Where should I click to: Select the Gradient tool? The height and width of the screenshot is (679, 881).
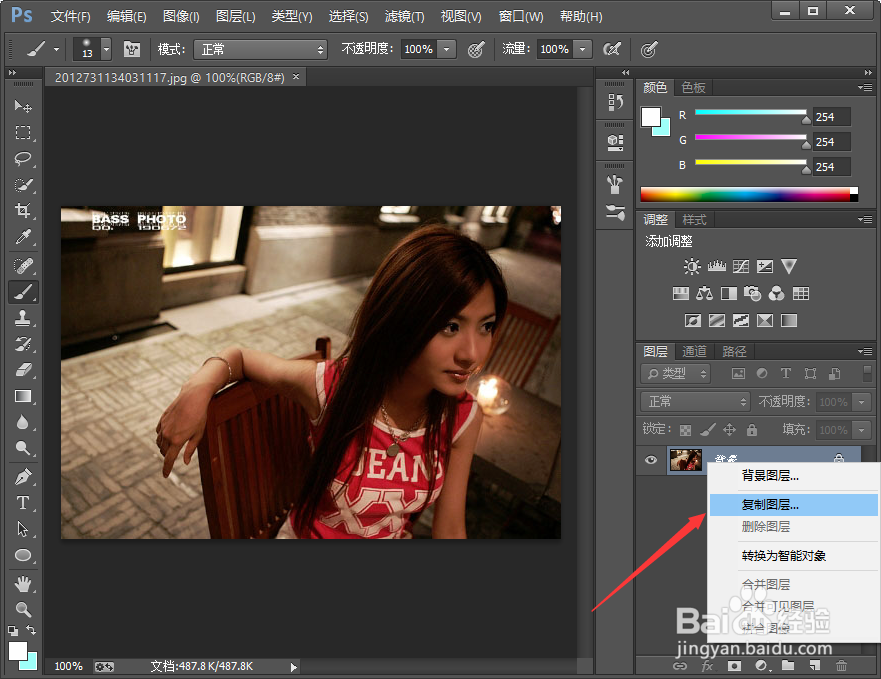25,396
